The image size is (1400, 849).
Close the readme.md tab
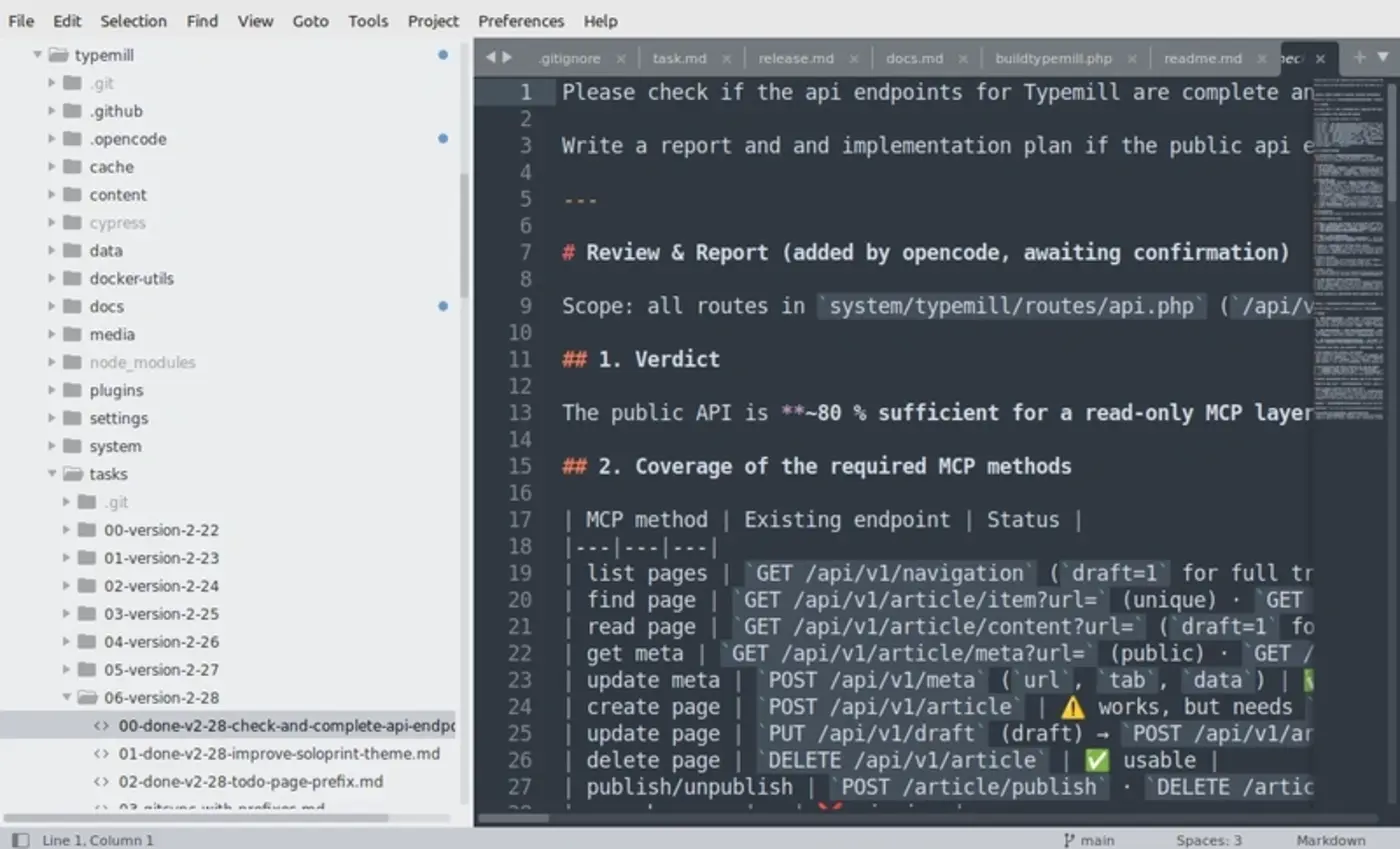tap(1262, 59)
